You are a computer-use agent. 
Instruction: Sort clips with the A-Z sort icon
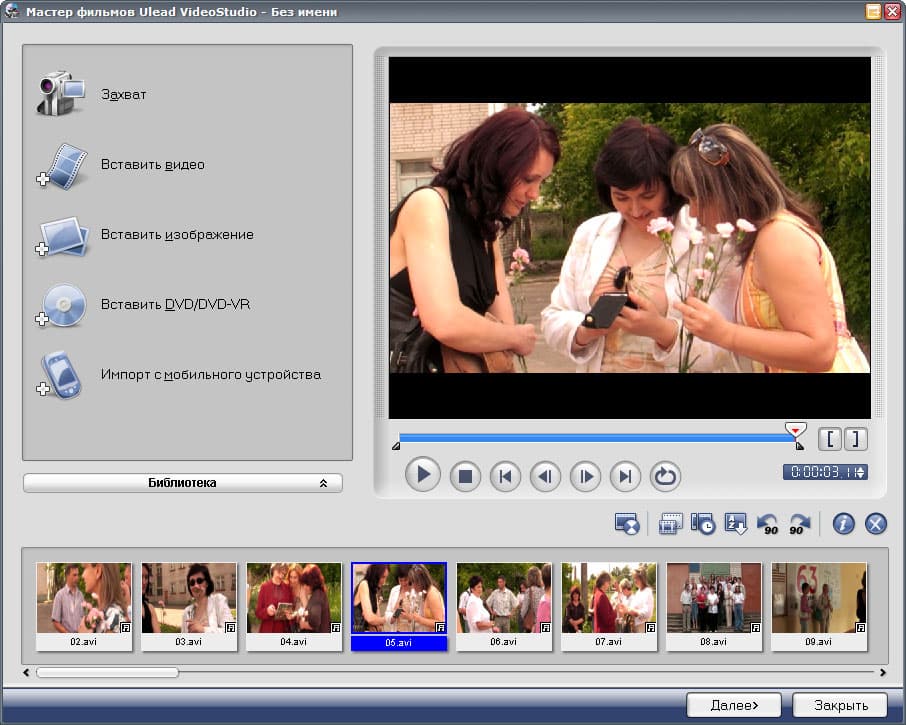point(736,524)
